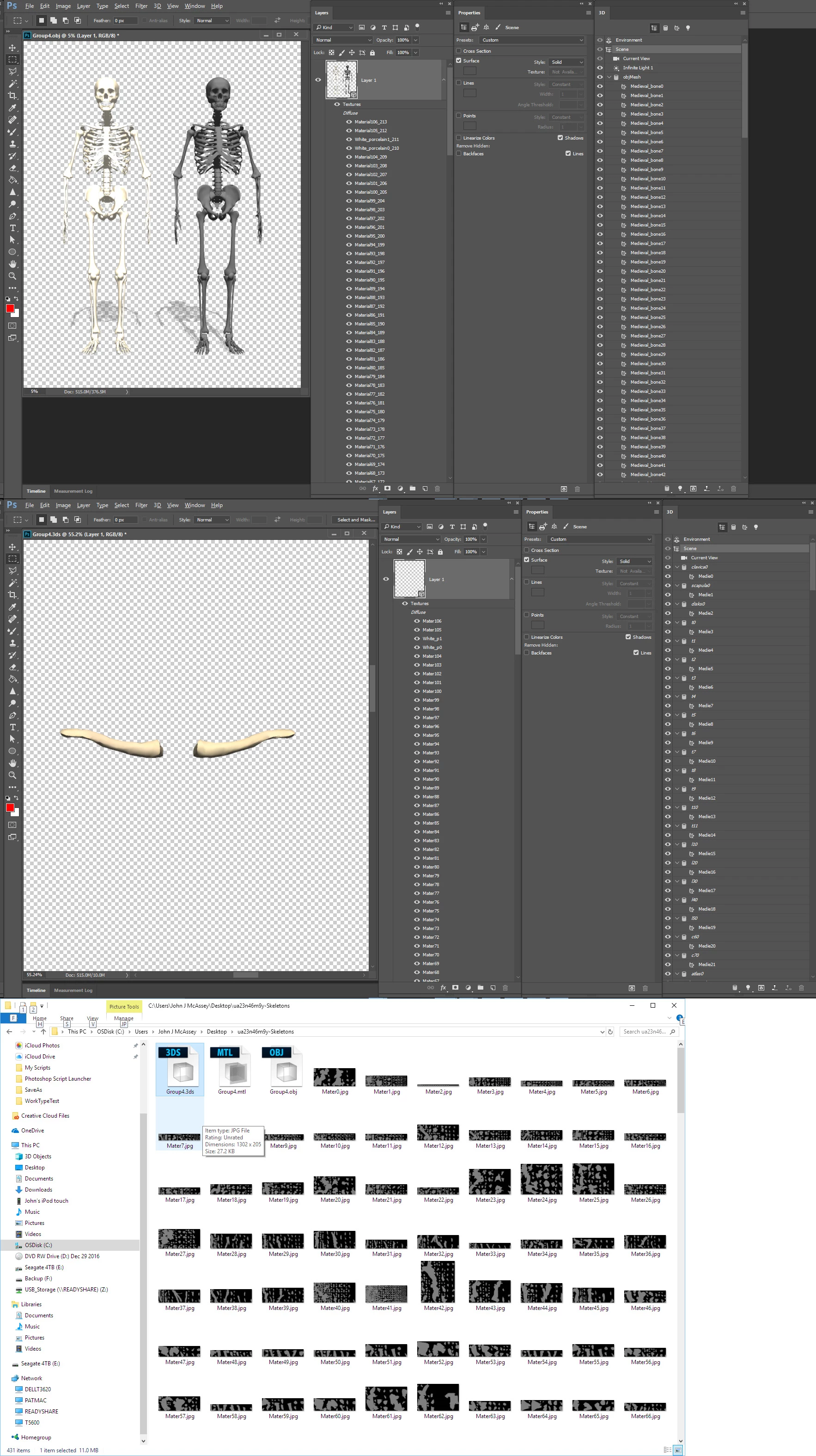This screenshot has width=816, height=1456.
Task: Open the Filter menu in top menu bar
Action: (x=141, y=6)
